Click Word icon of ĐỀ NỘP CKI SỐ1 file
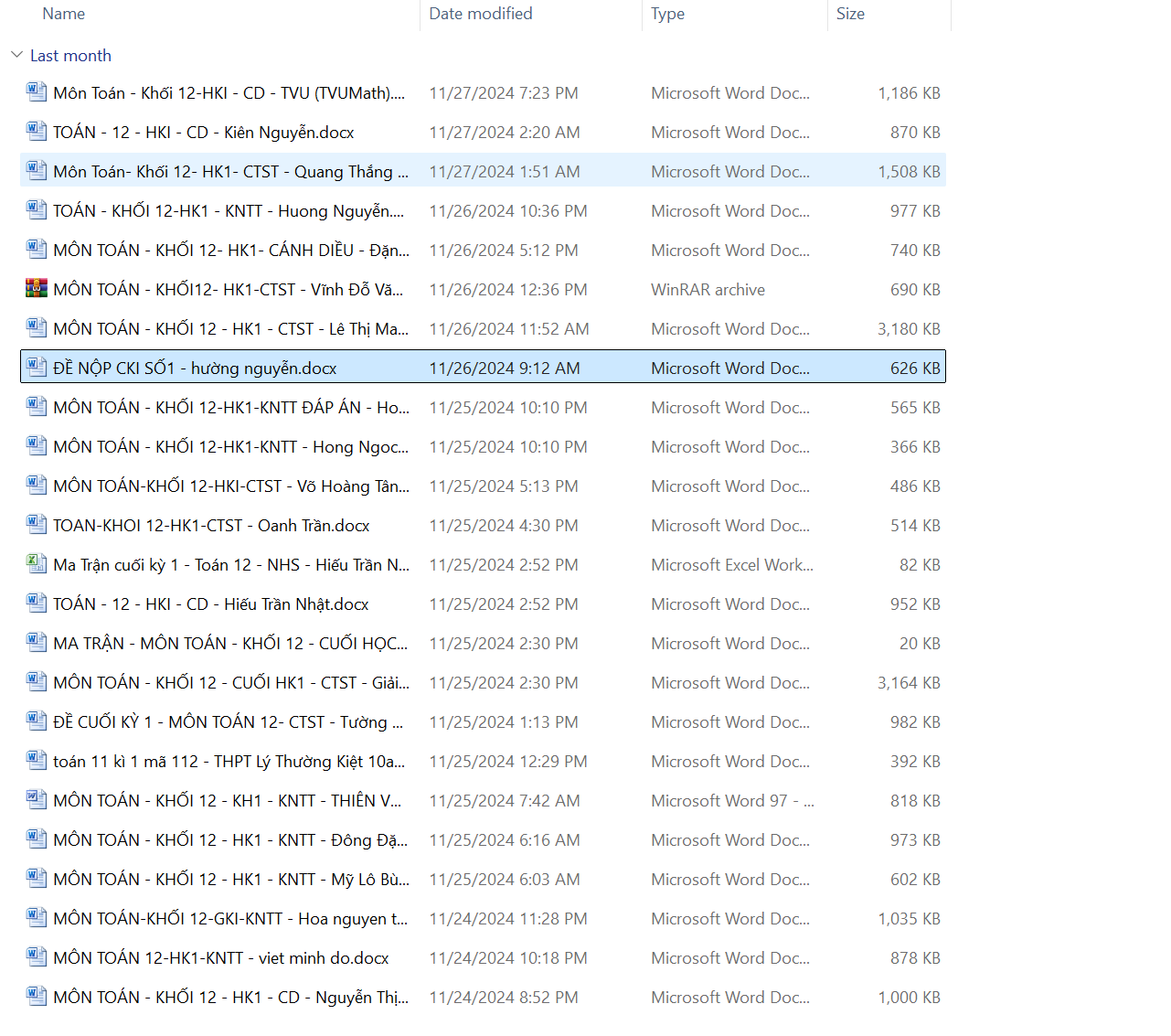The height and width of the screenshot is (1036, 1171). pyautogui.click(x=36, y=367)
